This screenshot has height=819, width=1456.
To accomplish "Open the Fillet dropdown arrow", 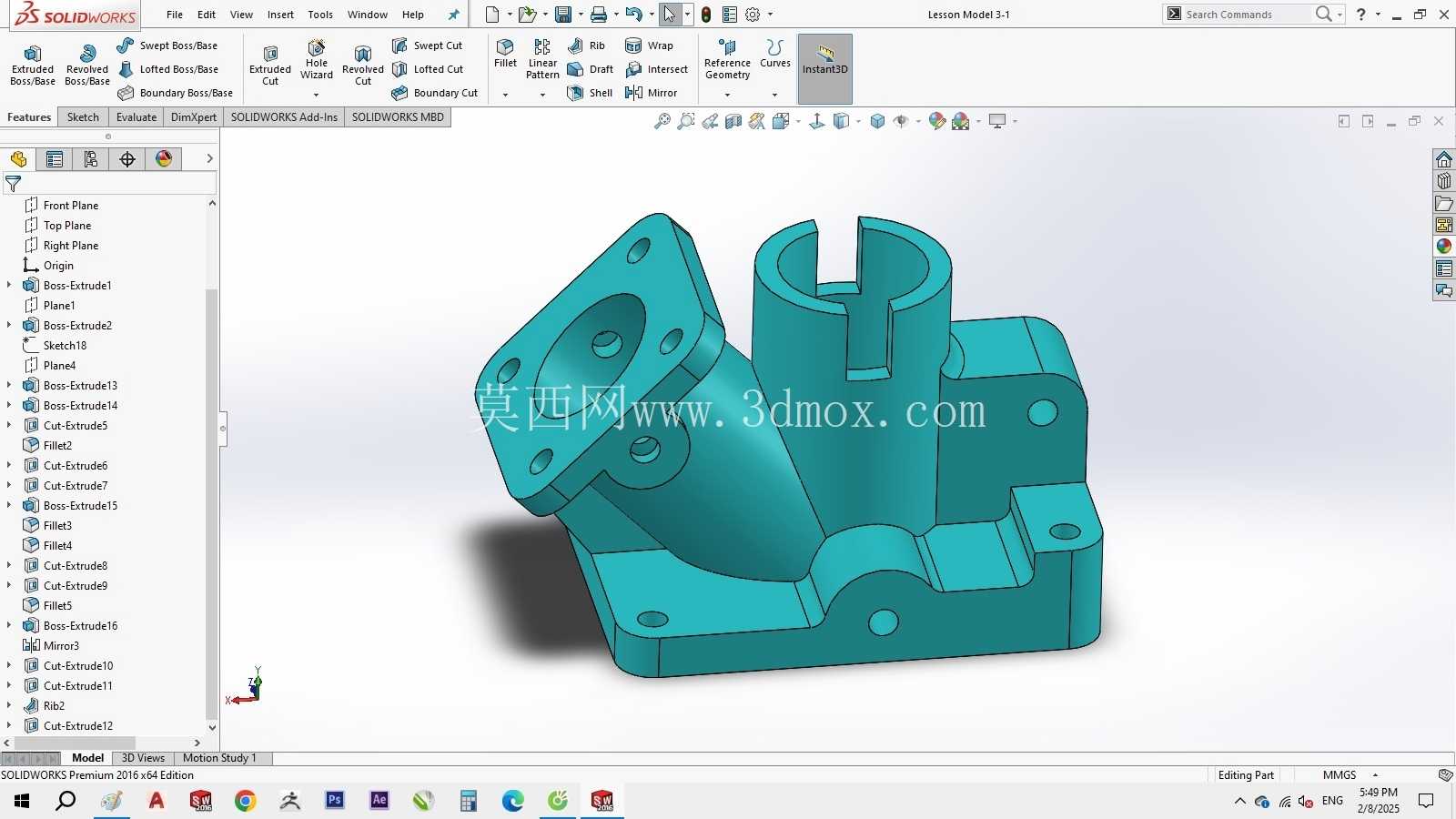I will pos(505,95).
